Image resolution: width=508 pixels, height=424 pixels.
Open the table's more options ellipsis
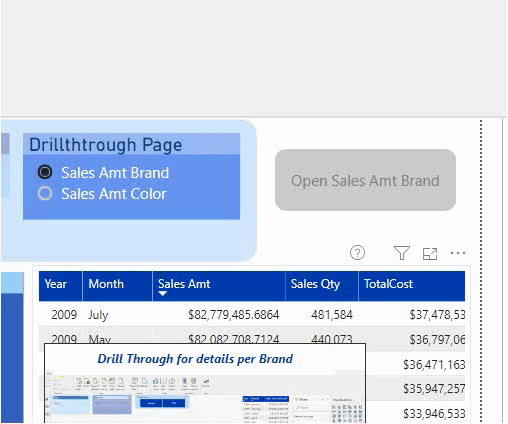[458, 253]
